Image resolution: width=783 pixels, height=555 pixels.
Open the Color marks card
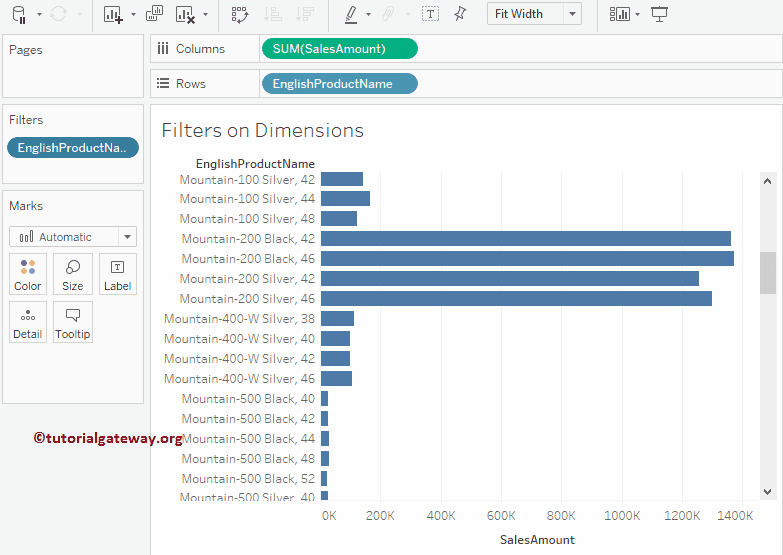click(28, 273)
